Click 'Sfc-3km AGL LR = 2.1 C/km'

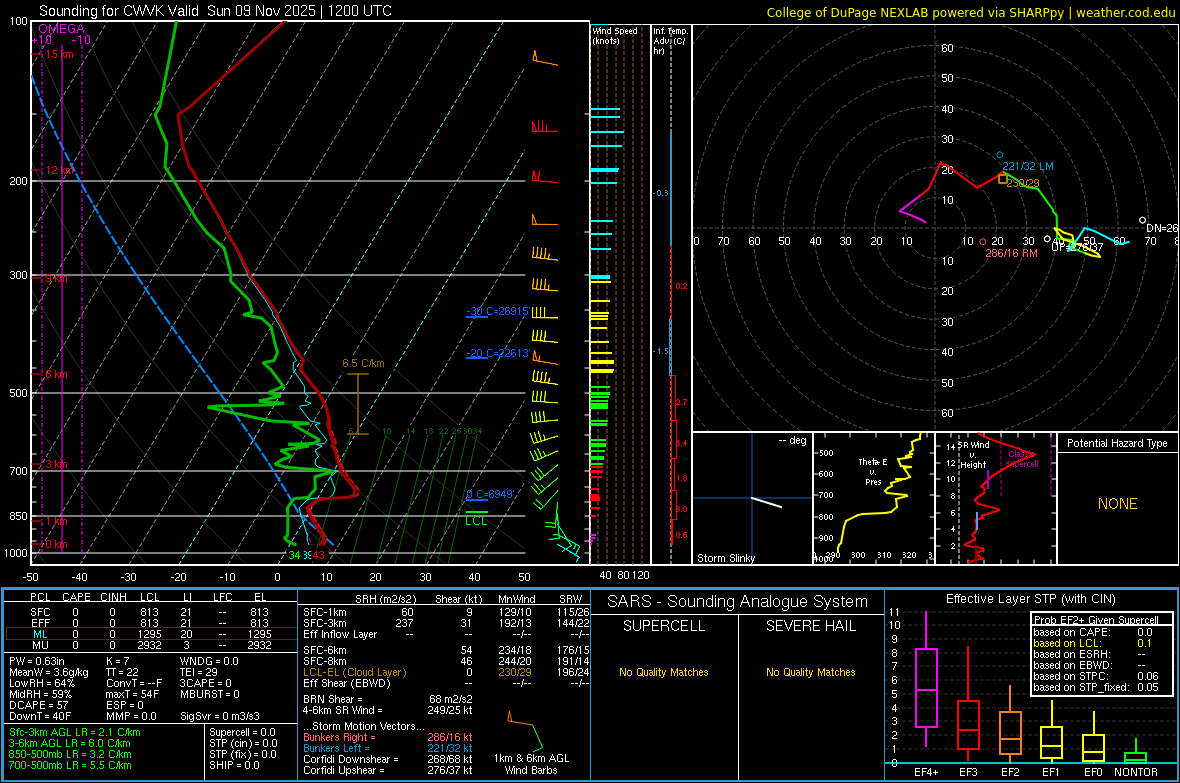[75, 732]
